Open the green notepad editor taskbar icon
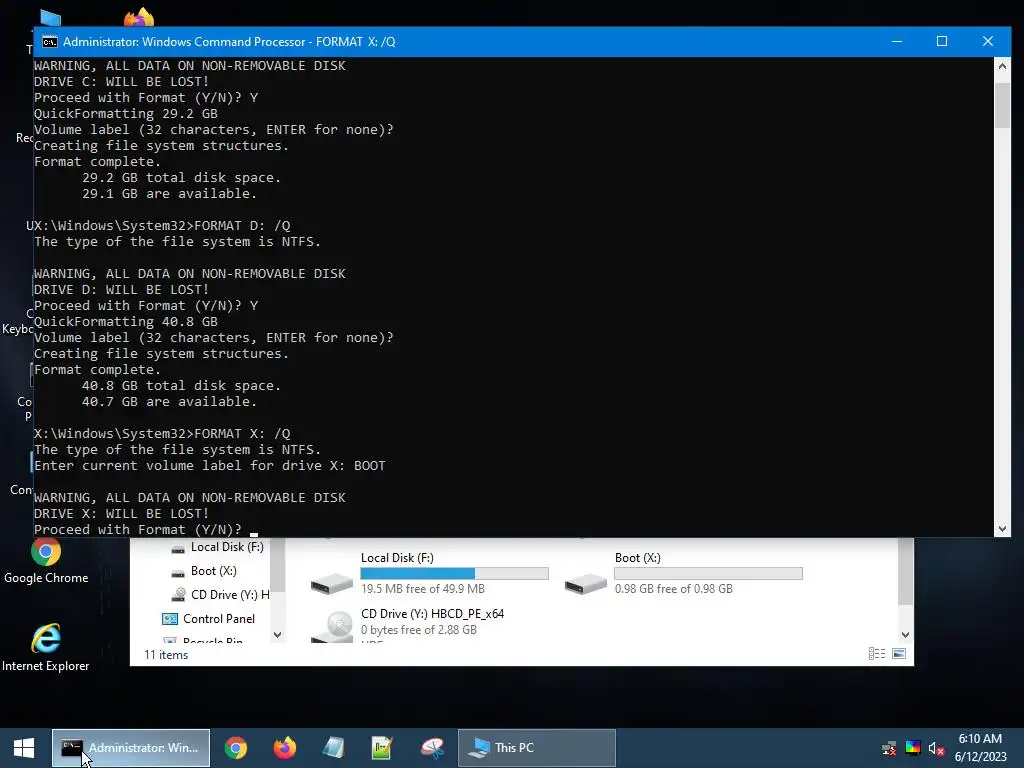Viewport: 1024px width, 768px height. click(382, 748)
